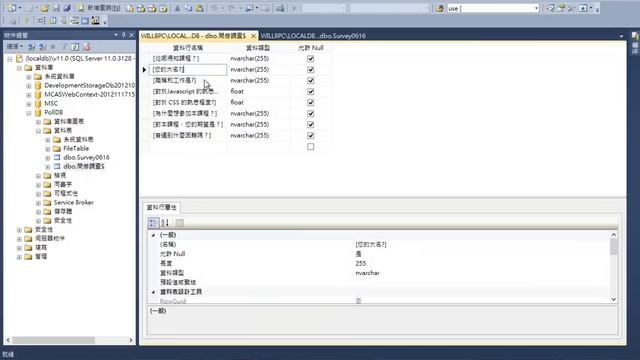This screenshot has height=360, width=640.
Task: Collapse the (localdb)\v11.0 server node
Action: 10,59
